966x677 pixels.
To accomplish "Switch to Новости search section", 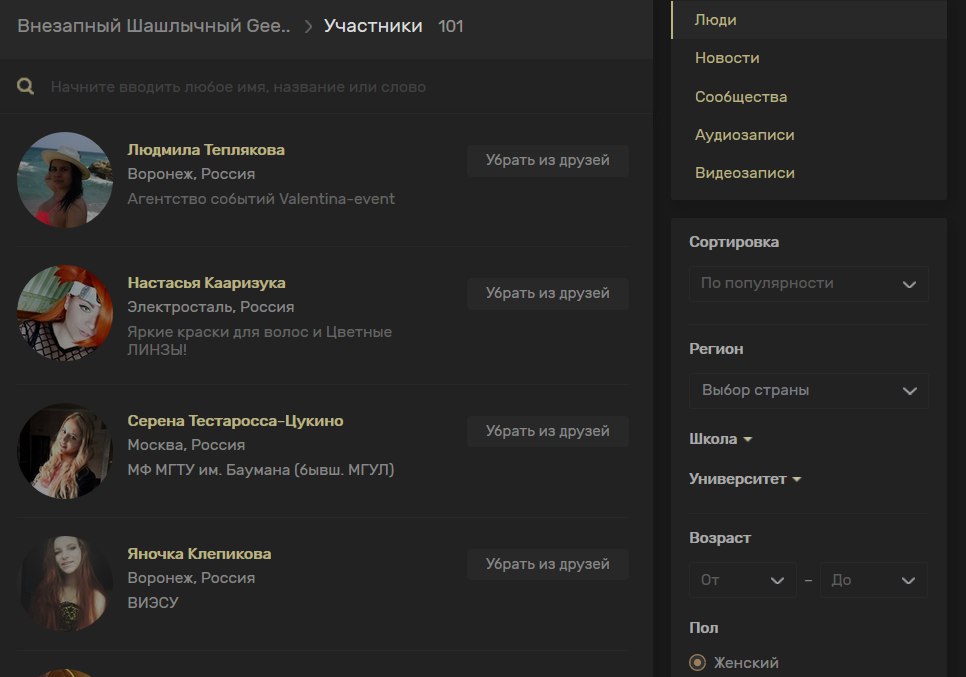I will coord(808,58).
